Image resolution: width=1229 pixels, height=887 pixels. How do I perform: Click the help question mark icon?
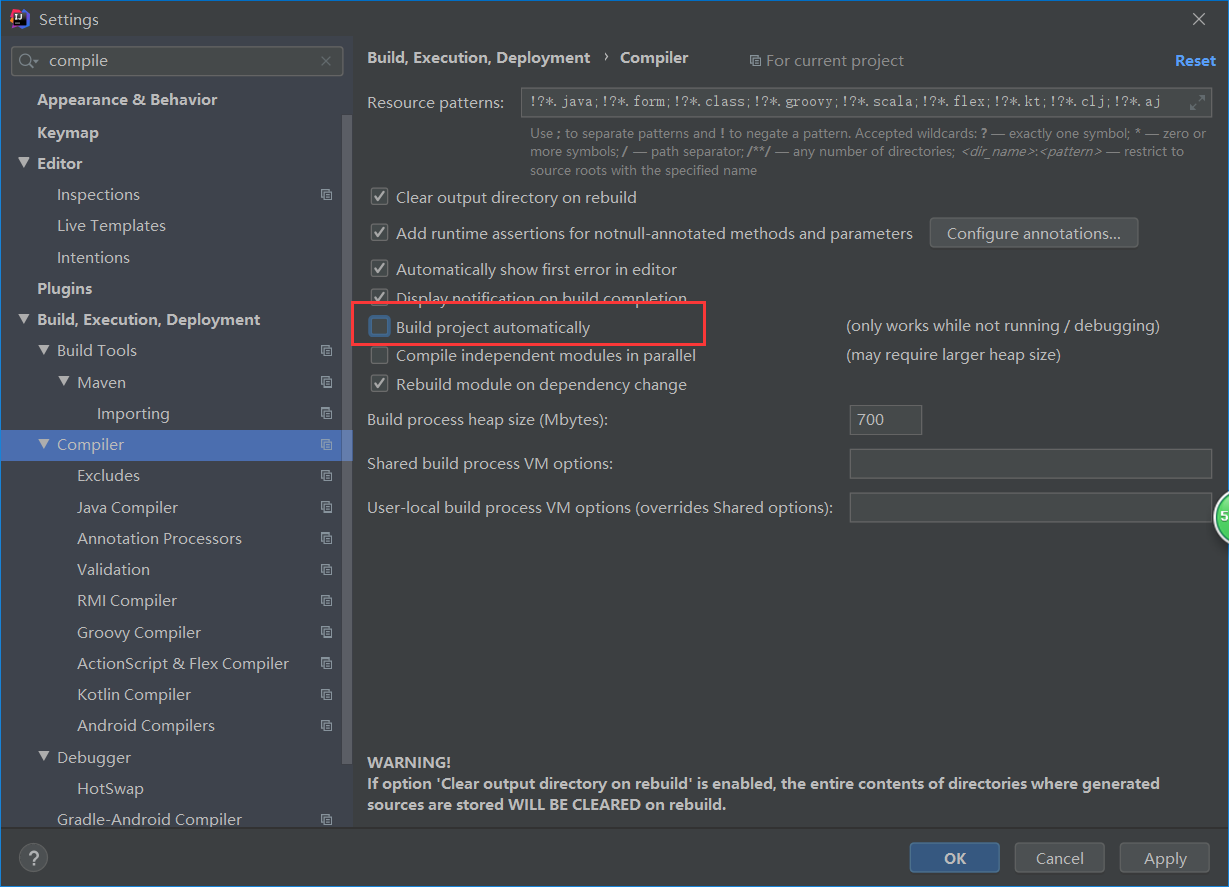click(x=33, y=857)
